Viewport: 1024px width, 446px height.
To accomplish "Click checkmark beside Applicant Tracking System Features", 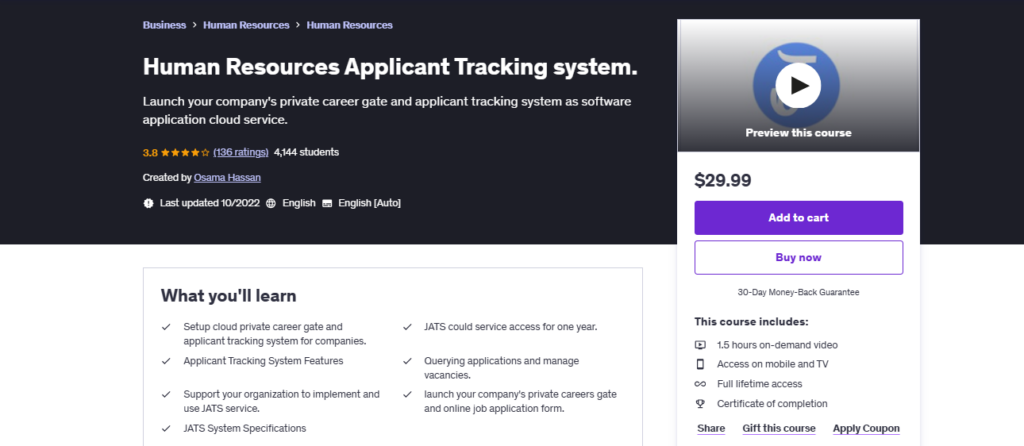I will click(x=167, y=361).
